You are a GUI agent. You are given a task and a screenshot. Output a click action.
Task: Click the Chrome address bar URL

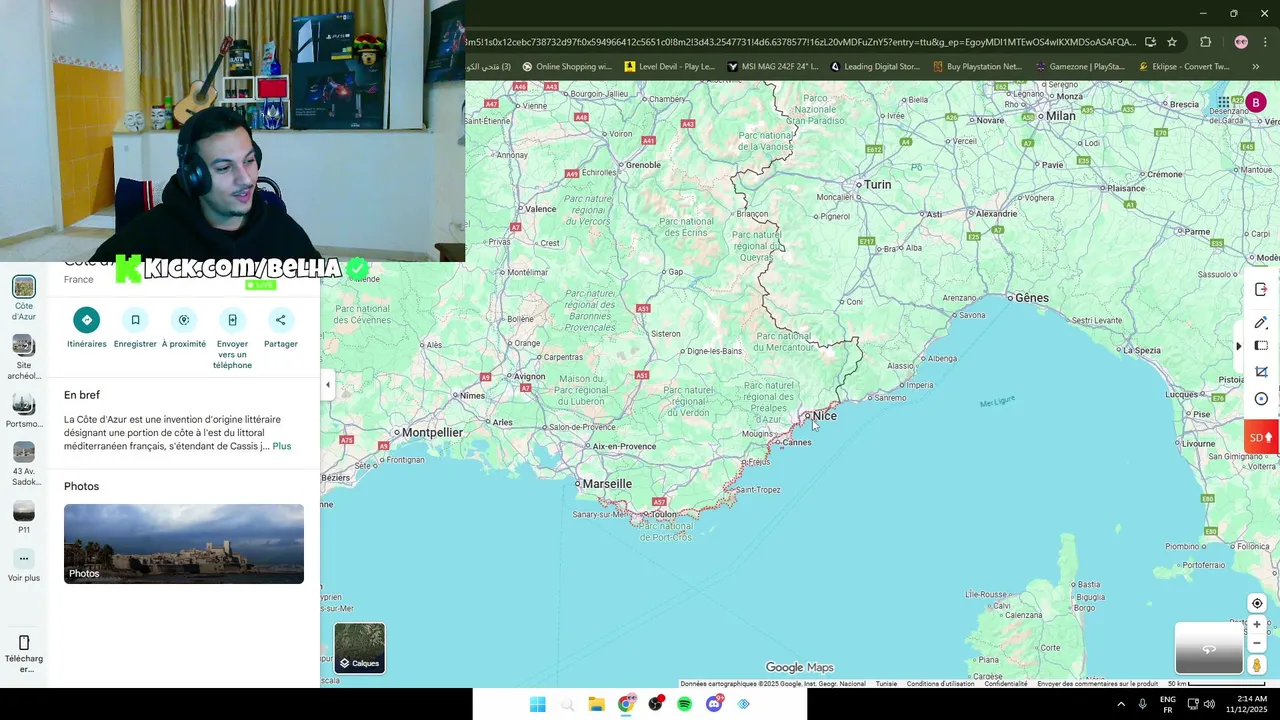[x=800, y=42]
